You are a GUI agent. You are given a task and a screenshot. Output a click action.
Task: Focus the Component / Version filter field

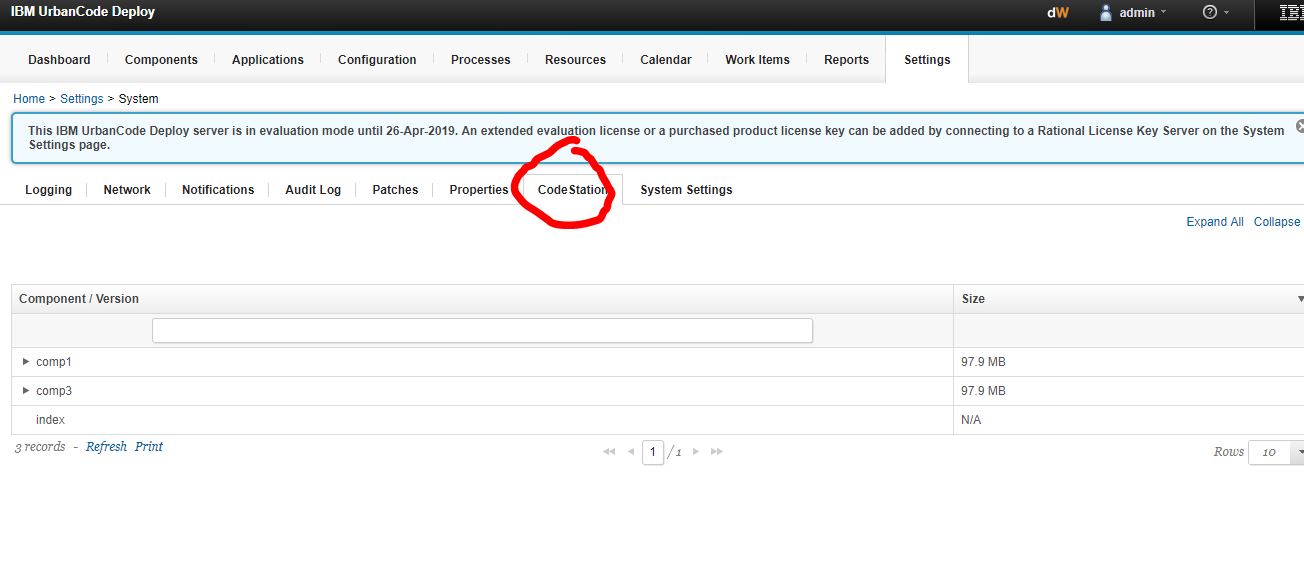pyautogui.click(x=482, y=330)
